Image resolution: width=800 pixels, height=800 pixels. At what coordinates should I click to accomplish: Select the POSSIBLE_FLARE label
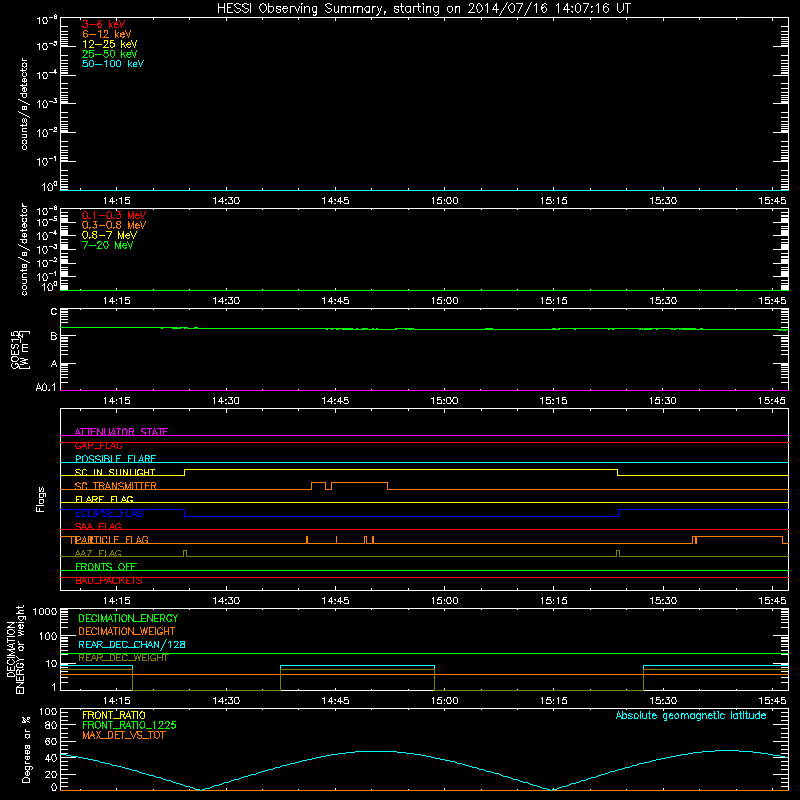pos(115,459)
